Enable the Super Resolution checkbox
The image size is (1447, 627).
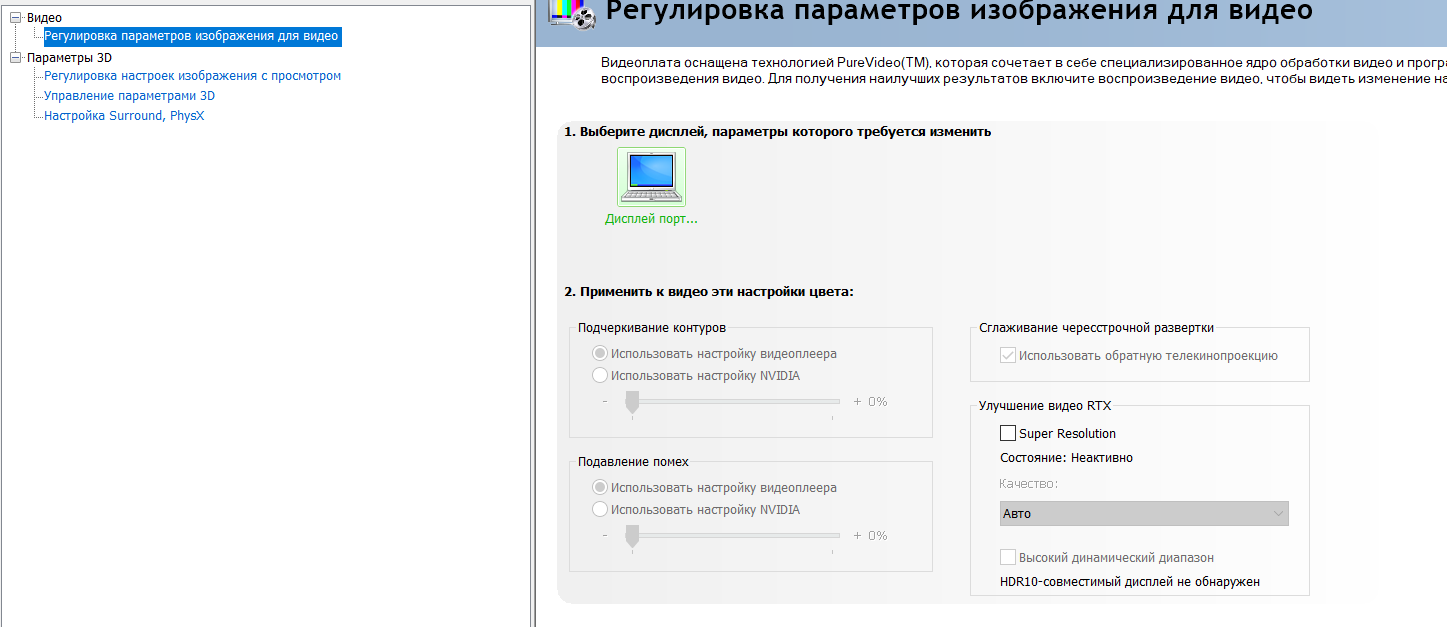tap(1008, 433)
